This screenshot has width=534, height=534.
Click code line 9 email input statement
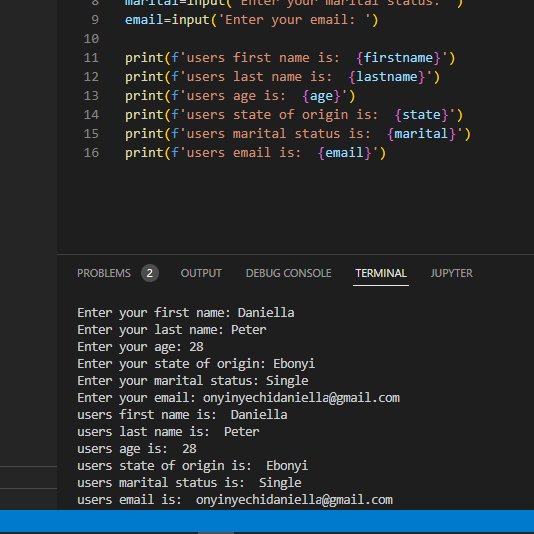coord(251,20)
